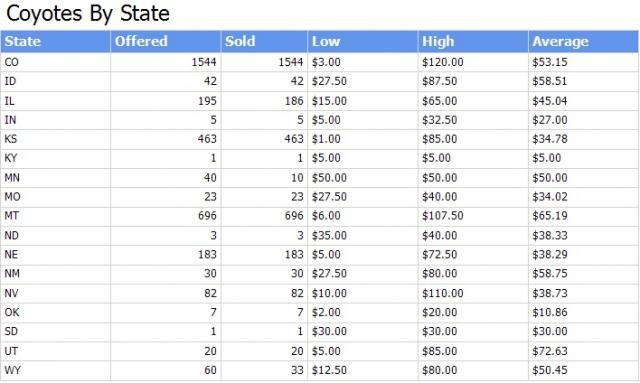
Task: Select the Sold column header
Action: pos(264,41)
